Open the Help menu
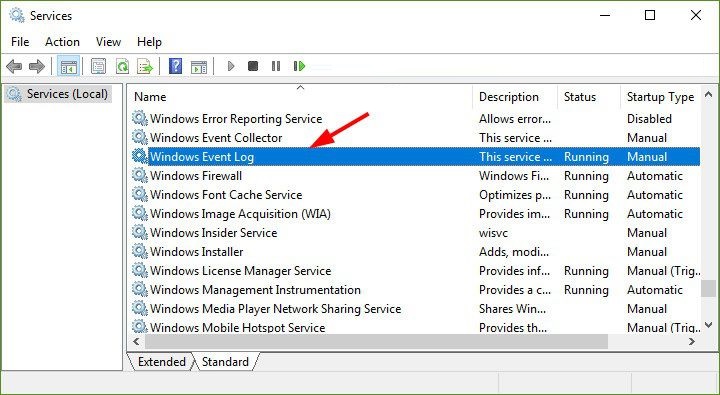 (x=149, y=42)
